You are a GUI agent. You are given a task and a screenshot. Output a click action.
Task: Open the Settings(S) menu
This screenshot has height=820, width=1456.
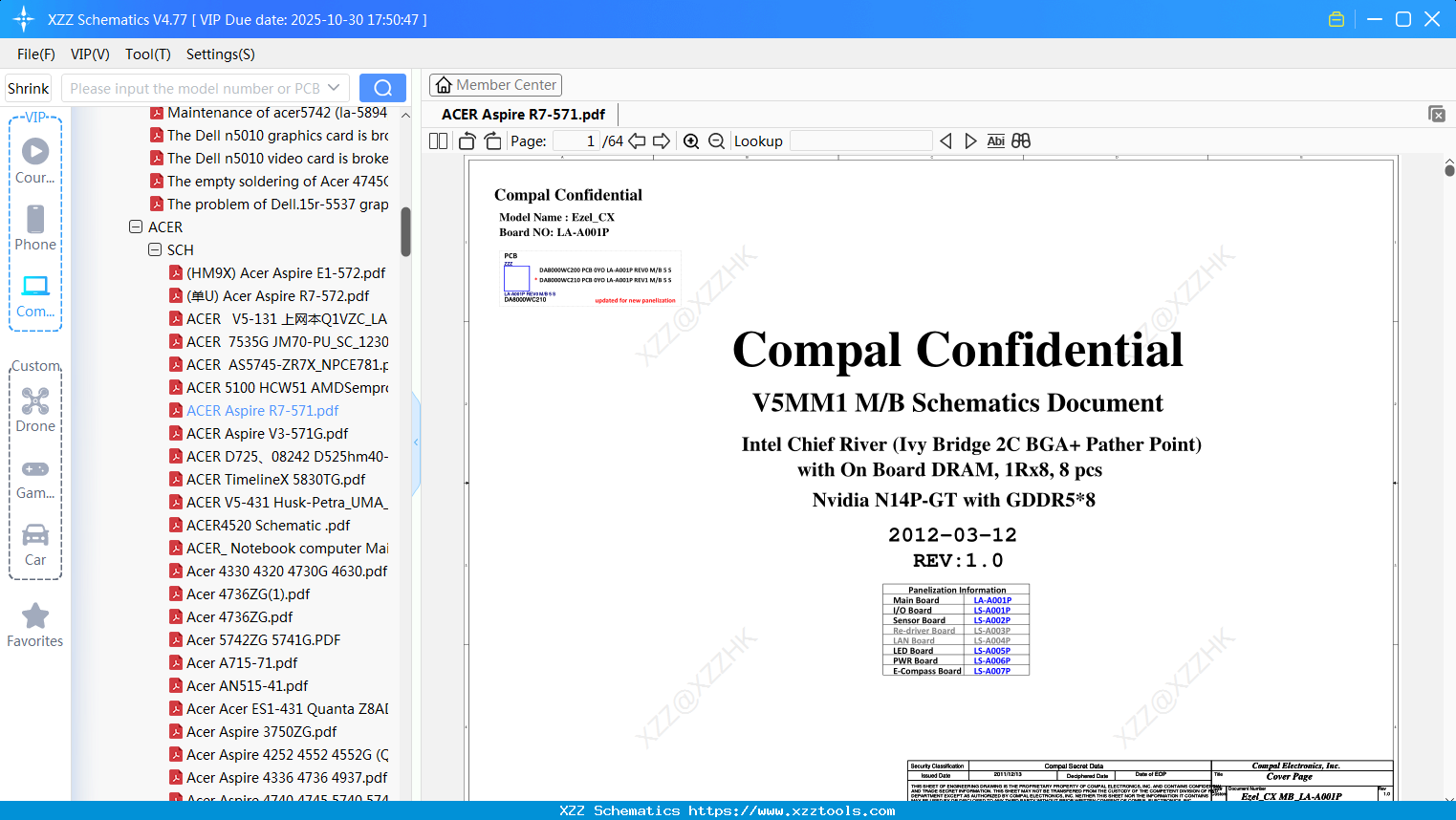pyautogui.click(x=221, y=54)
